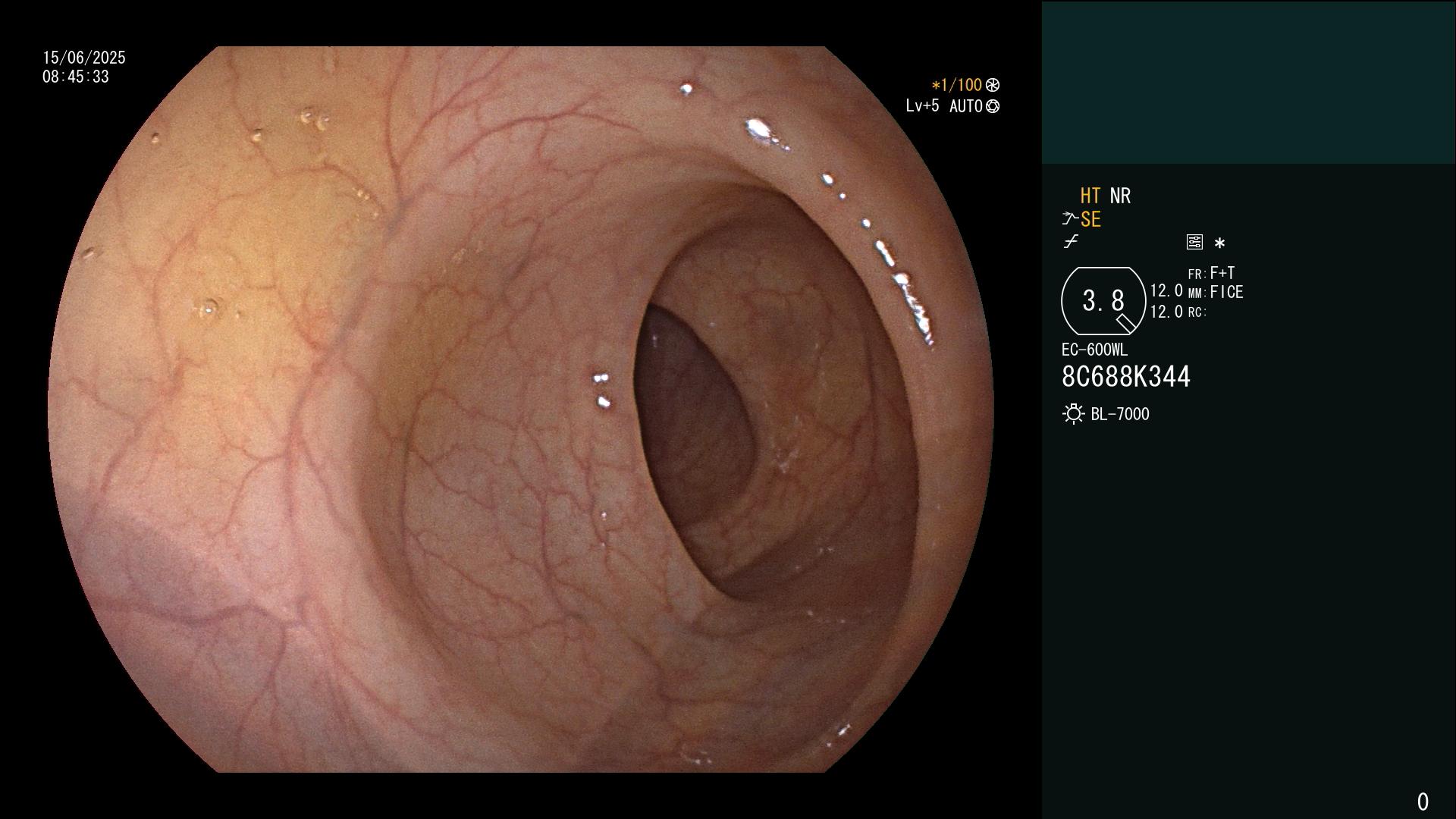Click the asterisk icon beside the sliders

1219,243
